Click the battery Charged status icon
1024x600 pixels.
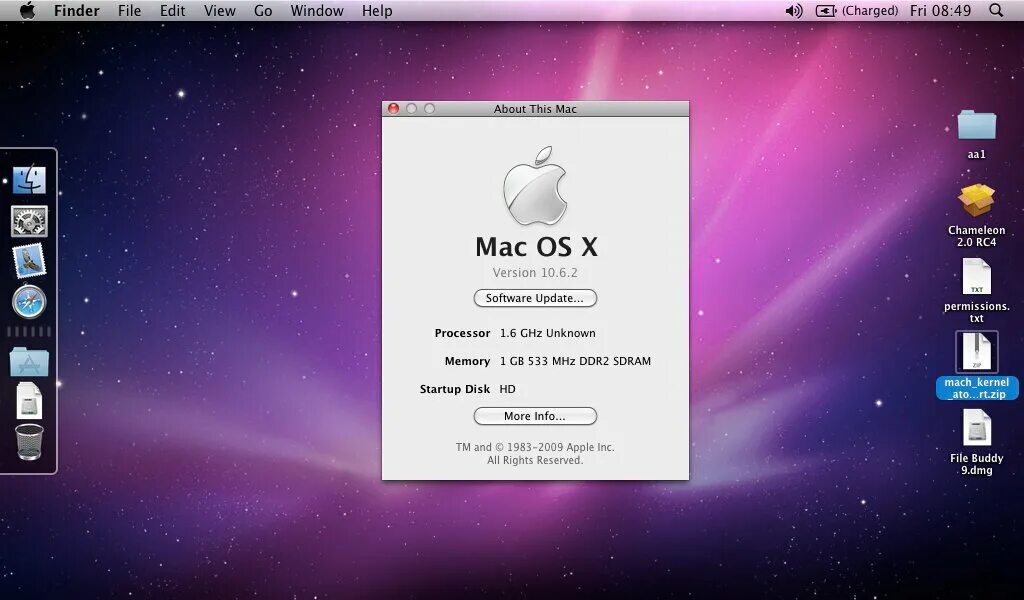point(857,10)
